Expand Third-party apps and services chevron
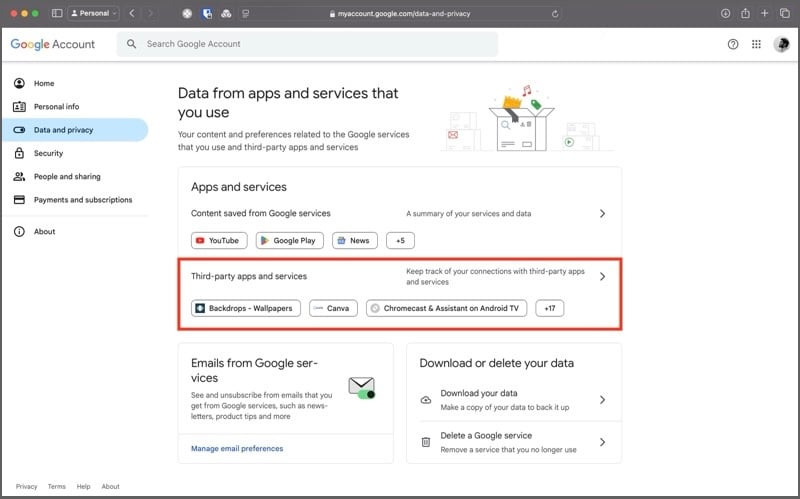This screenshot has height=499, width=800. click(x=602, y=277)
